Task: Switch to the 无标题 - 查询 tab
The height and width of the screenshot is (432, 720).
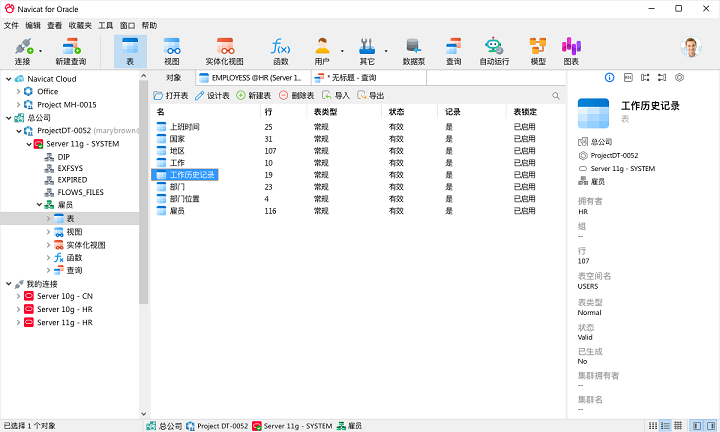Action: pyautogui.click(x=369, y=78)
